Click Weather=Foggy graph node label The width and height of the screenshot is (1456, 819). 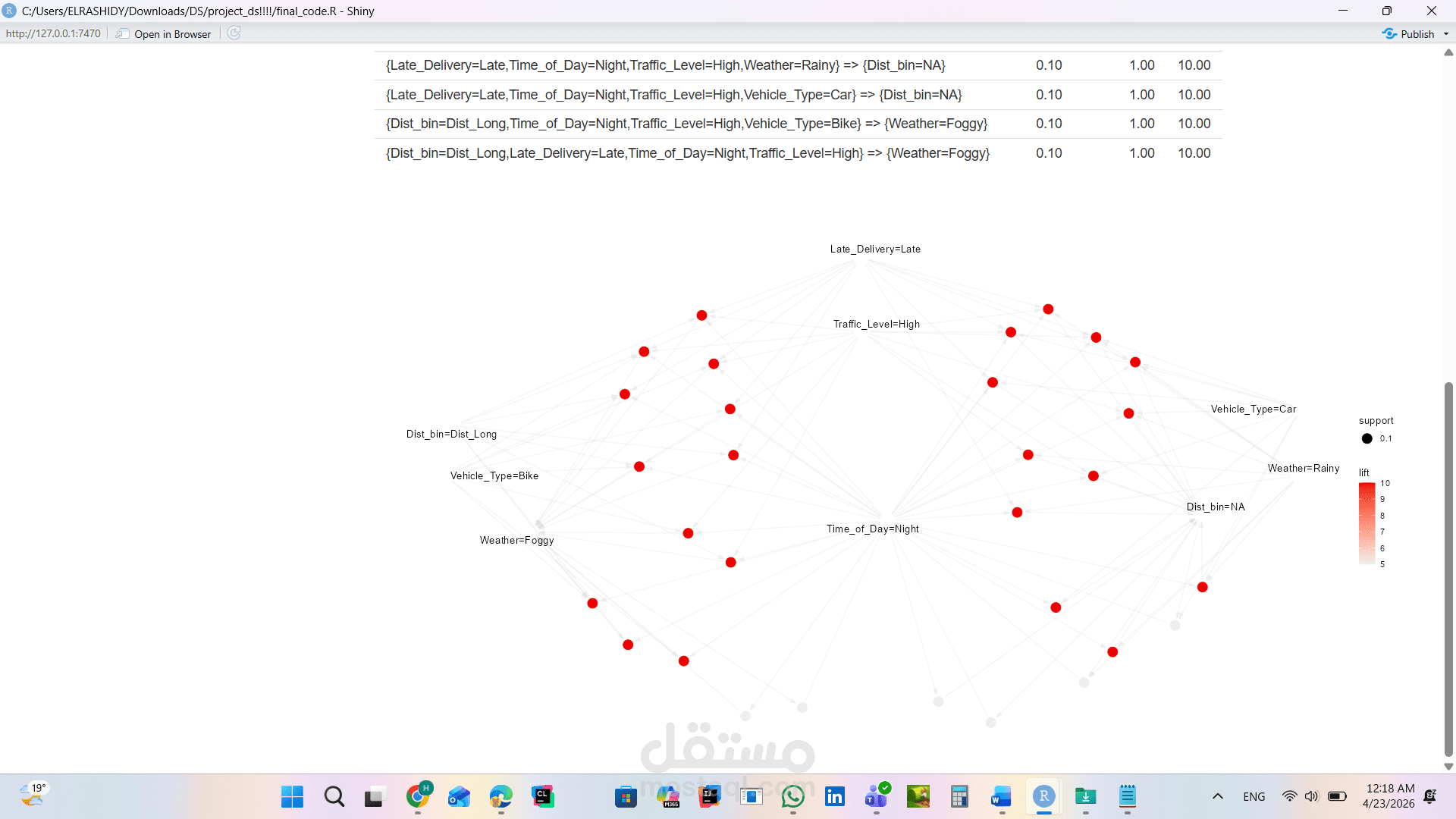pyautogui.click(x=517, y=540)
